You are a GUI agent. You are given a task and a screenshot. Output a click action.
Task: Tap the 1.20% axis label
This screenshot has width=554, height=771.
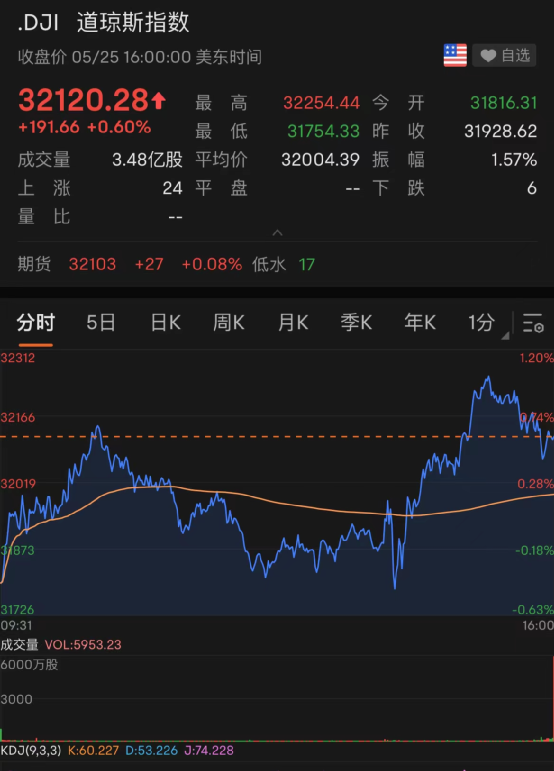click(537, 358)
